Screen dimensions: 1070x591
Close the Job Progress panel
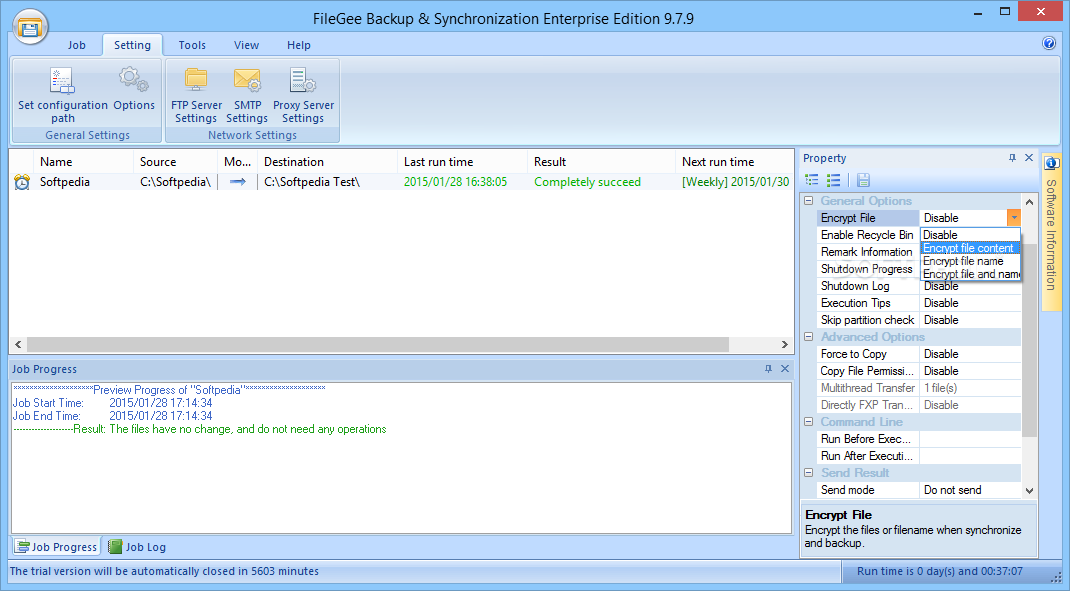785,369
